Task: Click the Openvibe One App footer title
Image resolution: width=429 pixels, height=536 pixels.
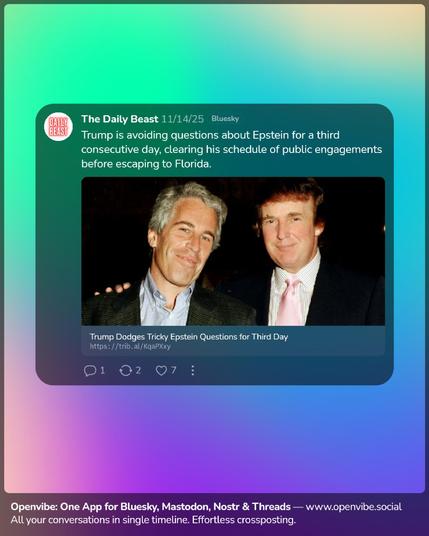Action: point(150,507)
